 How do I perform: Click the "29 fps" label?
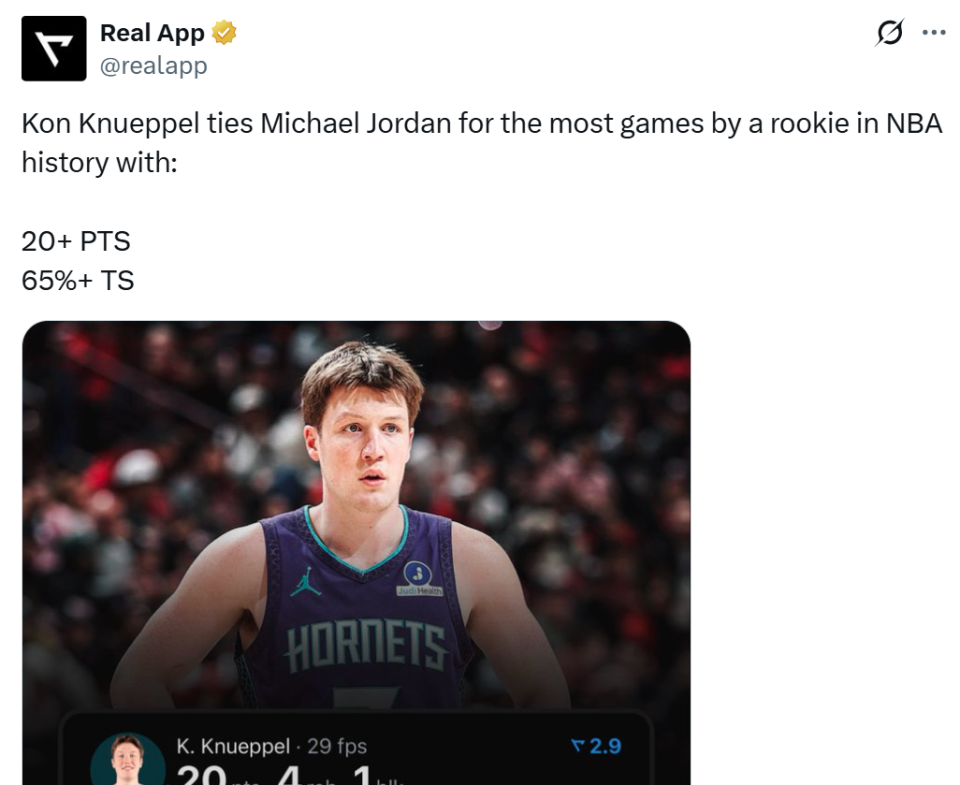336,746
